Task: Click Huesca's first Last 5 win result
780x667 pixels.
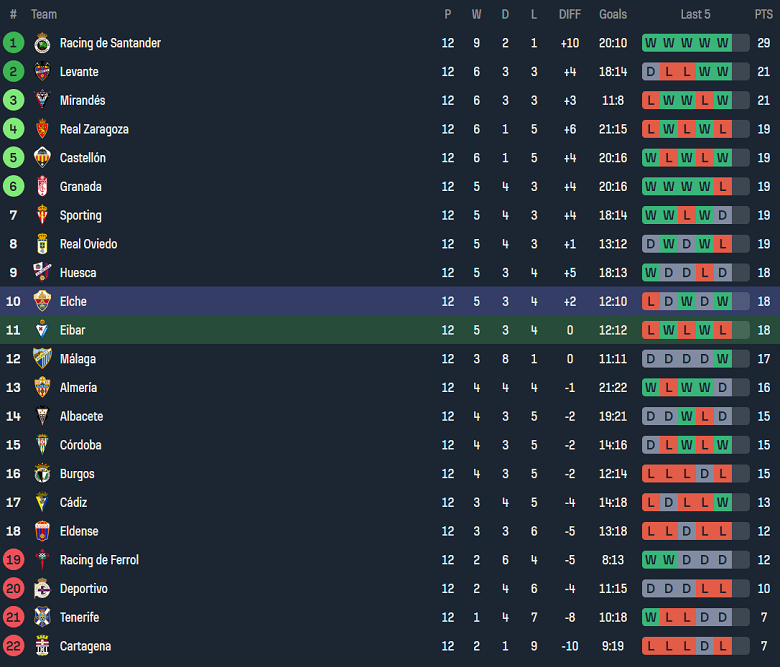Action: click(x=651, y=273)
